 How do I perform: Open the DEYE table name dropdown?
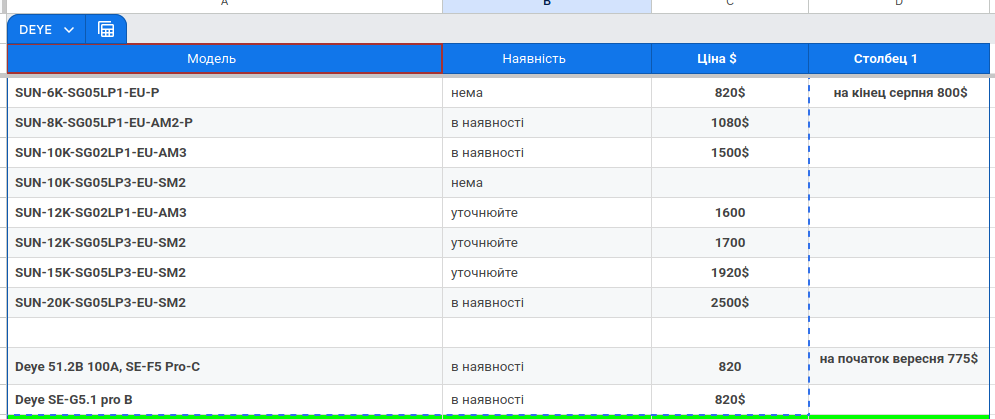pyautogui.click(x=46, y=30)
